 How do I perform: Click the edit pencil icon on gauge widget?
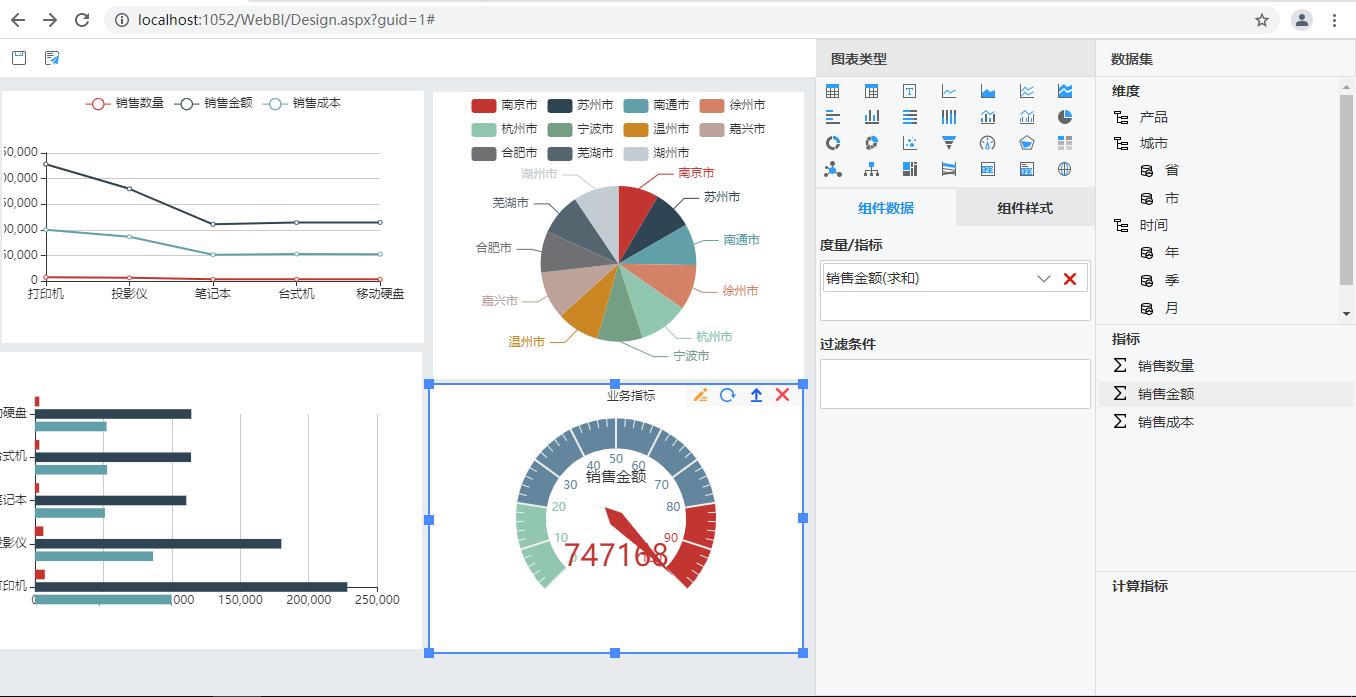700,395
